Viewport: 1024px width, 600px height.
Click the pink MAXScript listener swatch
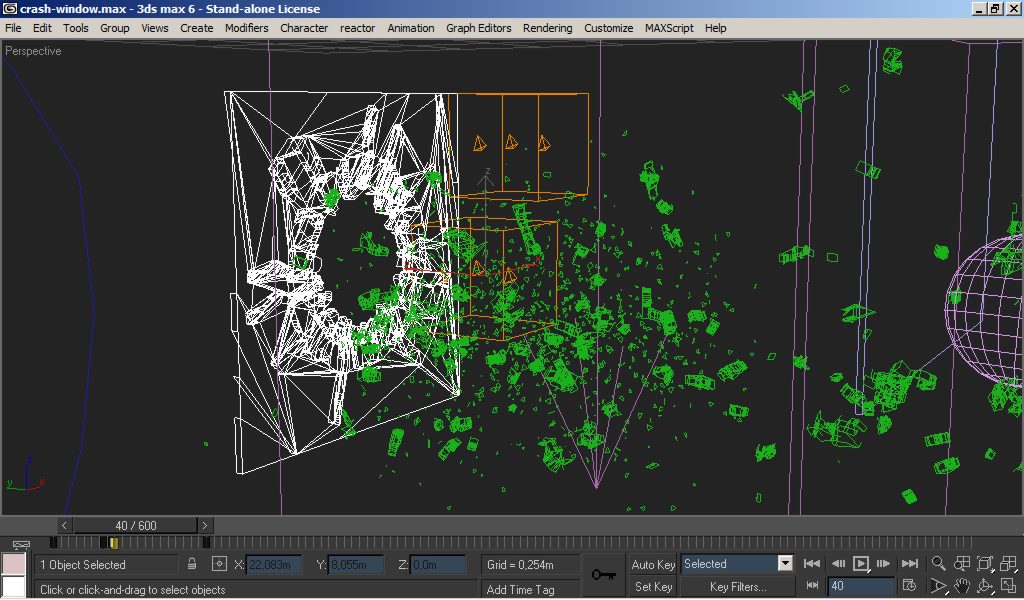pos(14,564)
